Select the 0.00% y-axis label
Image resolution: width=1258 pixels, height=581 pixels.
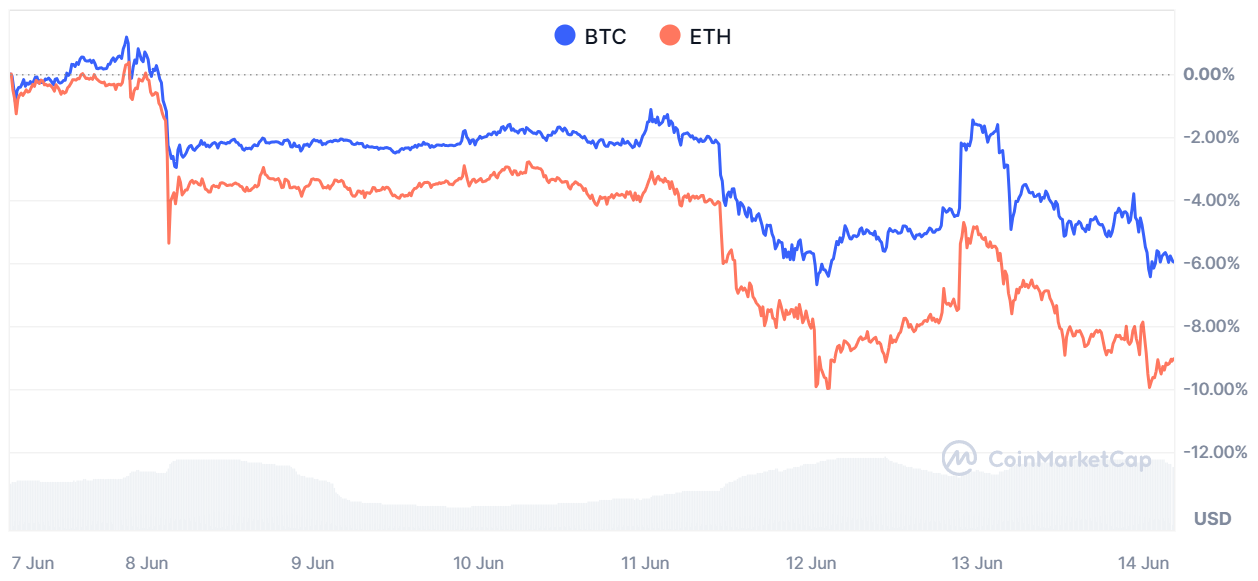[x=1209, y=74]
